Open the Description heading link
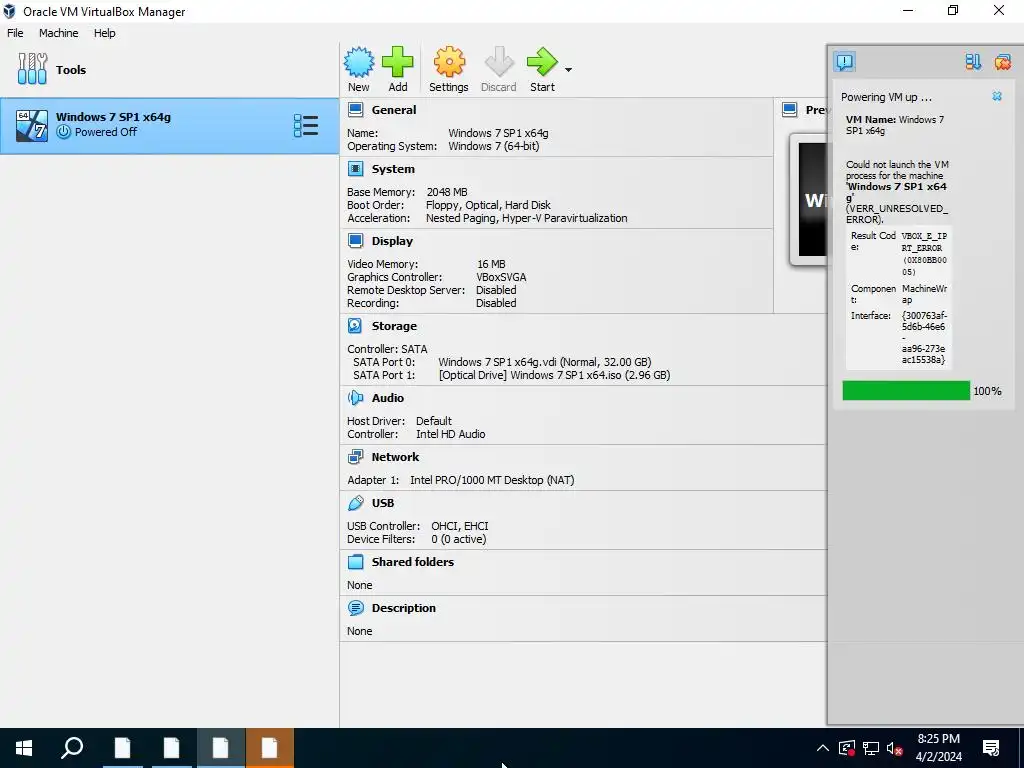Image resolution: width=1024 pixels, height=768 pixels. point(404,608)
